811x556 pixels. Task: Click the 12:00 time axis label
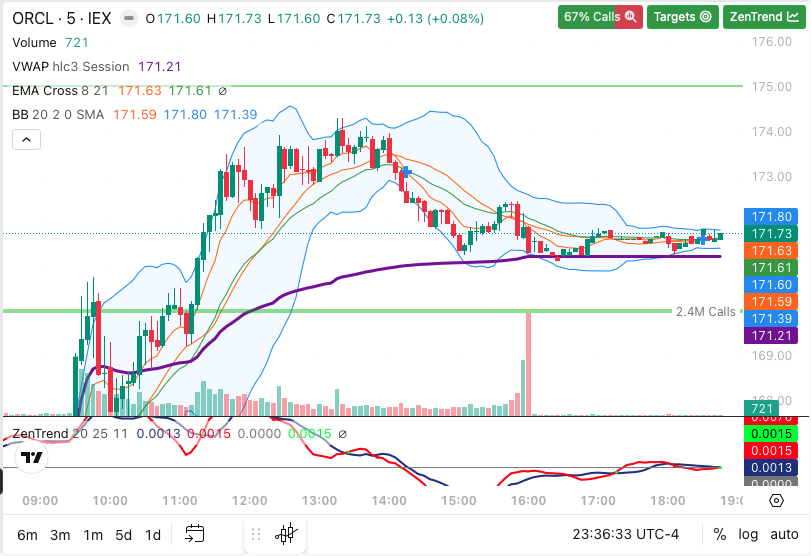[x=249, y=501]
